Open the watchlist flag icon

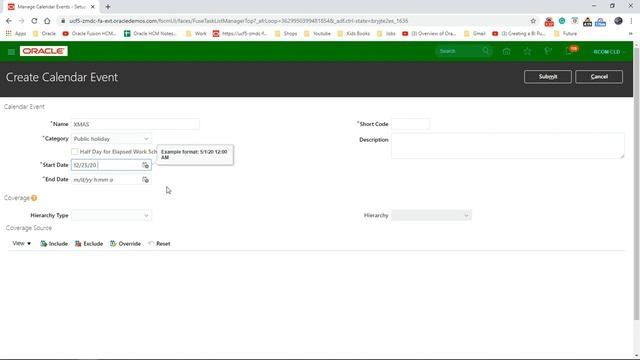tap(548, 51)
